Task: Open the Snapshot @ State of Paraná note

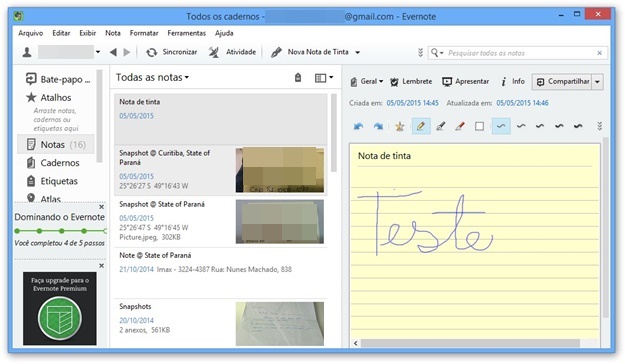Action: coord(221,221)
